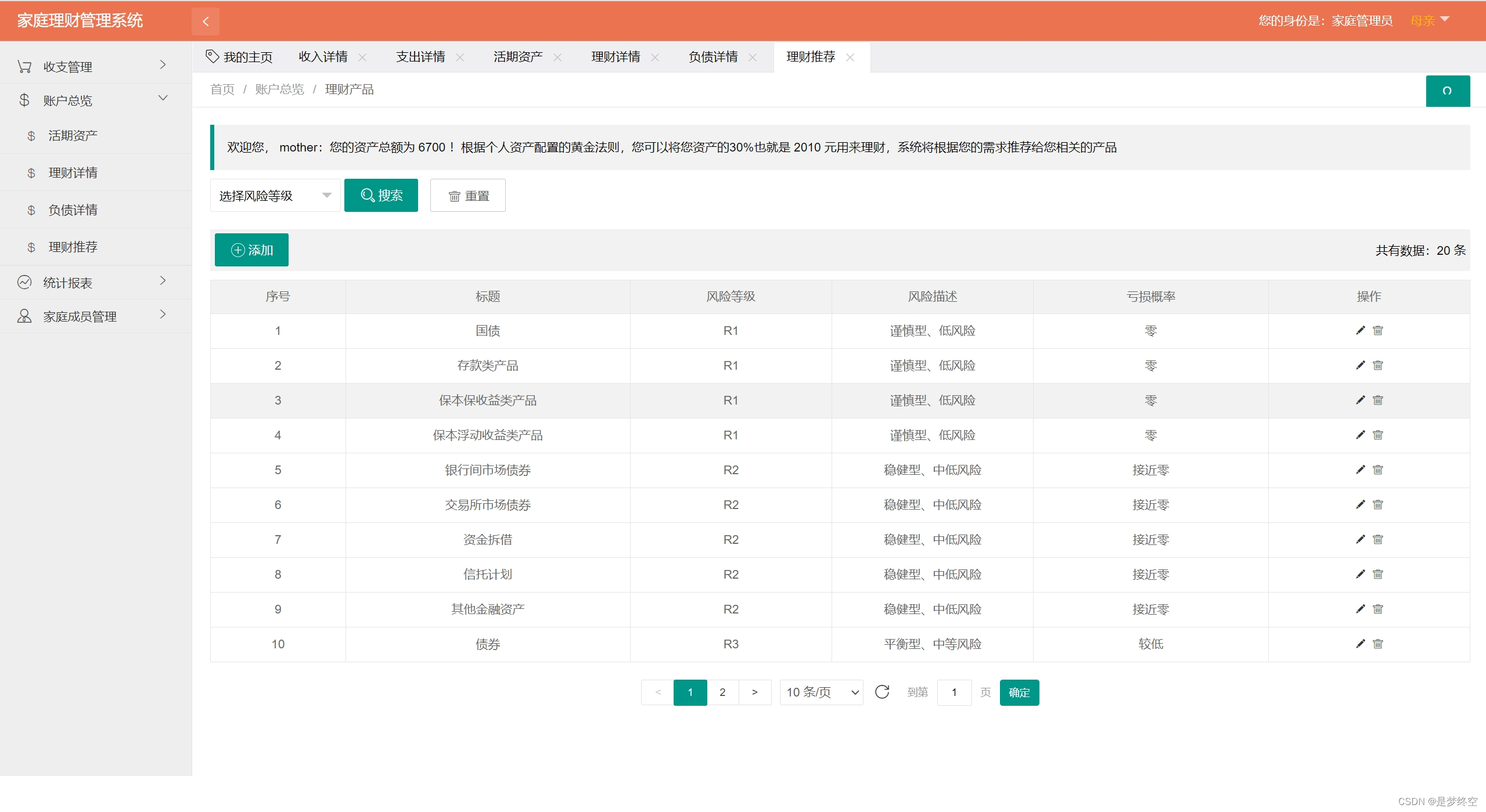Click the 到第 page number input field
This screenshot has height=812, width=1486.
954,692
